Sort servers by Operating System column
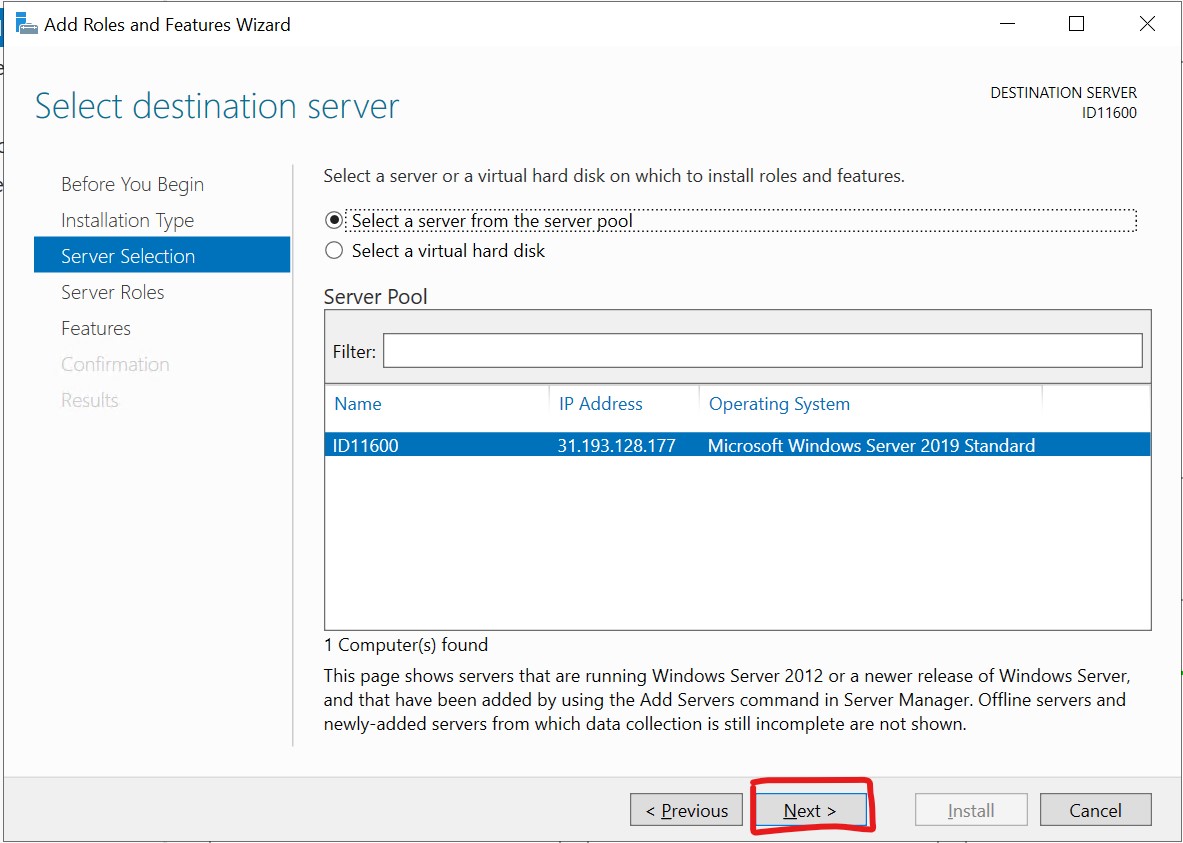Viewport: 1183px width, 843px height. click(779, 403)
